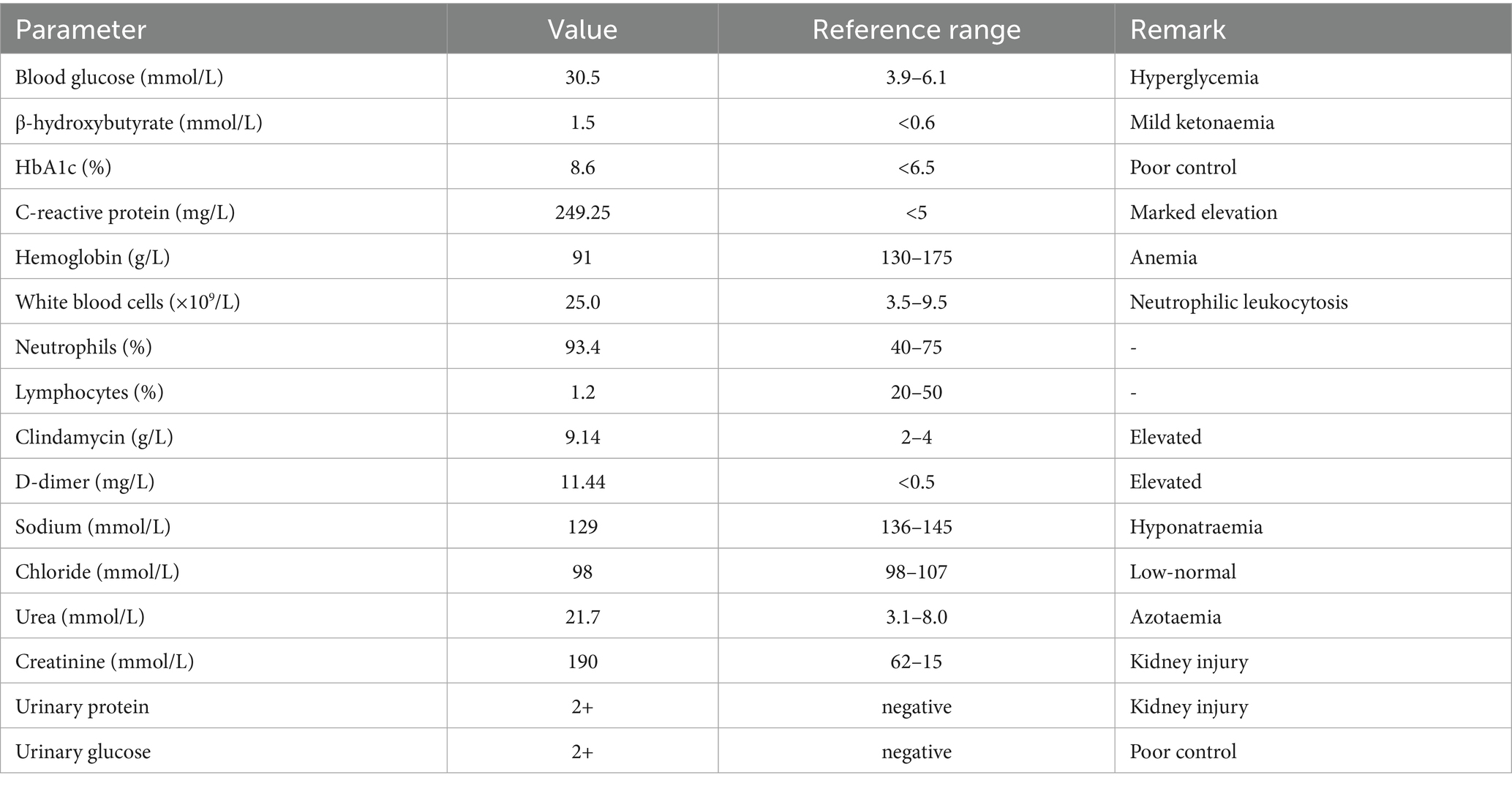The height and width of the screenshot is (786, 1512).
Task: Click the Value column header
Action: [582, 29]
